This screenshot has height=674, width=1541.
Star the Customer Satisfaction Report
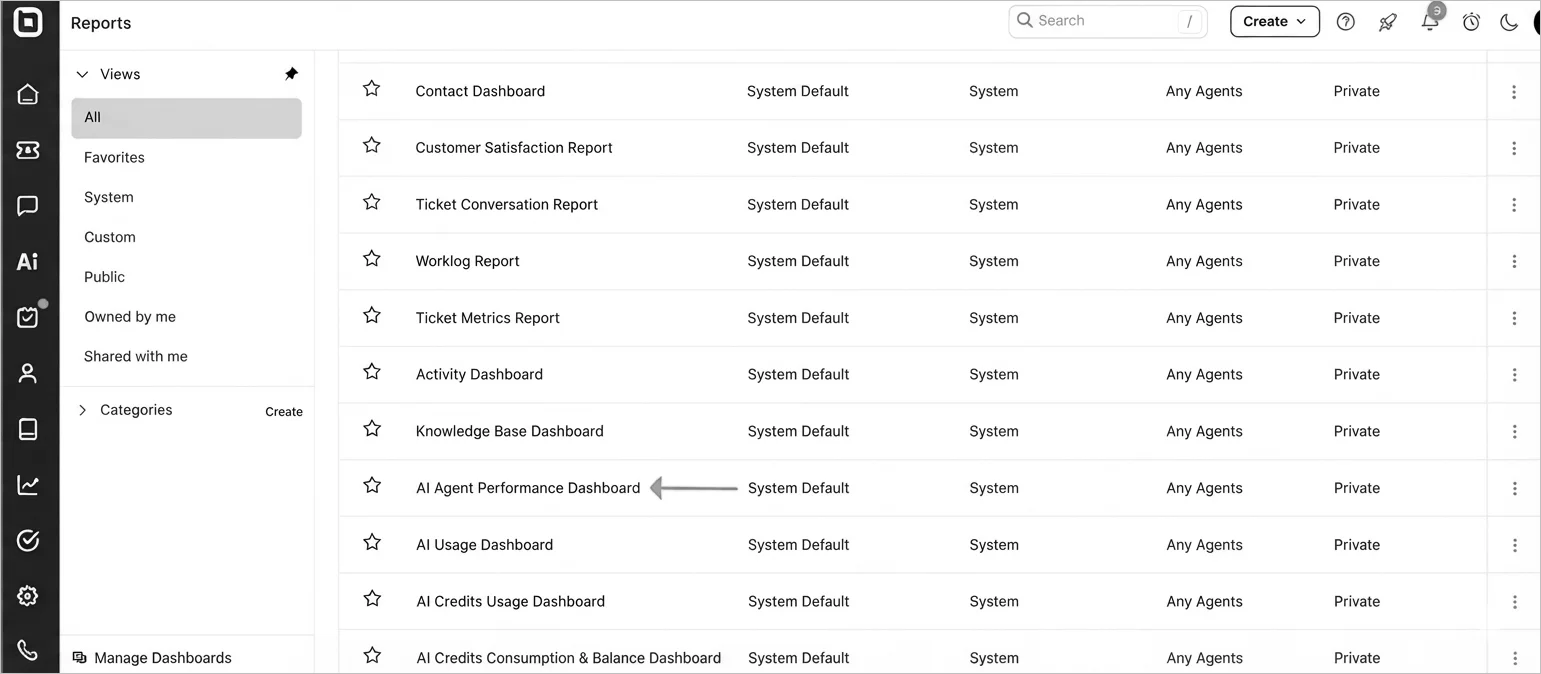click(x=372, y=145)
